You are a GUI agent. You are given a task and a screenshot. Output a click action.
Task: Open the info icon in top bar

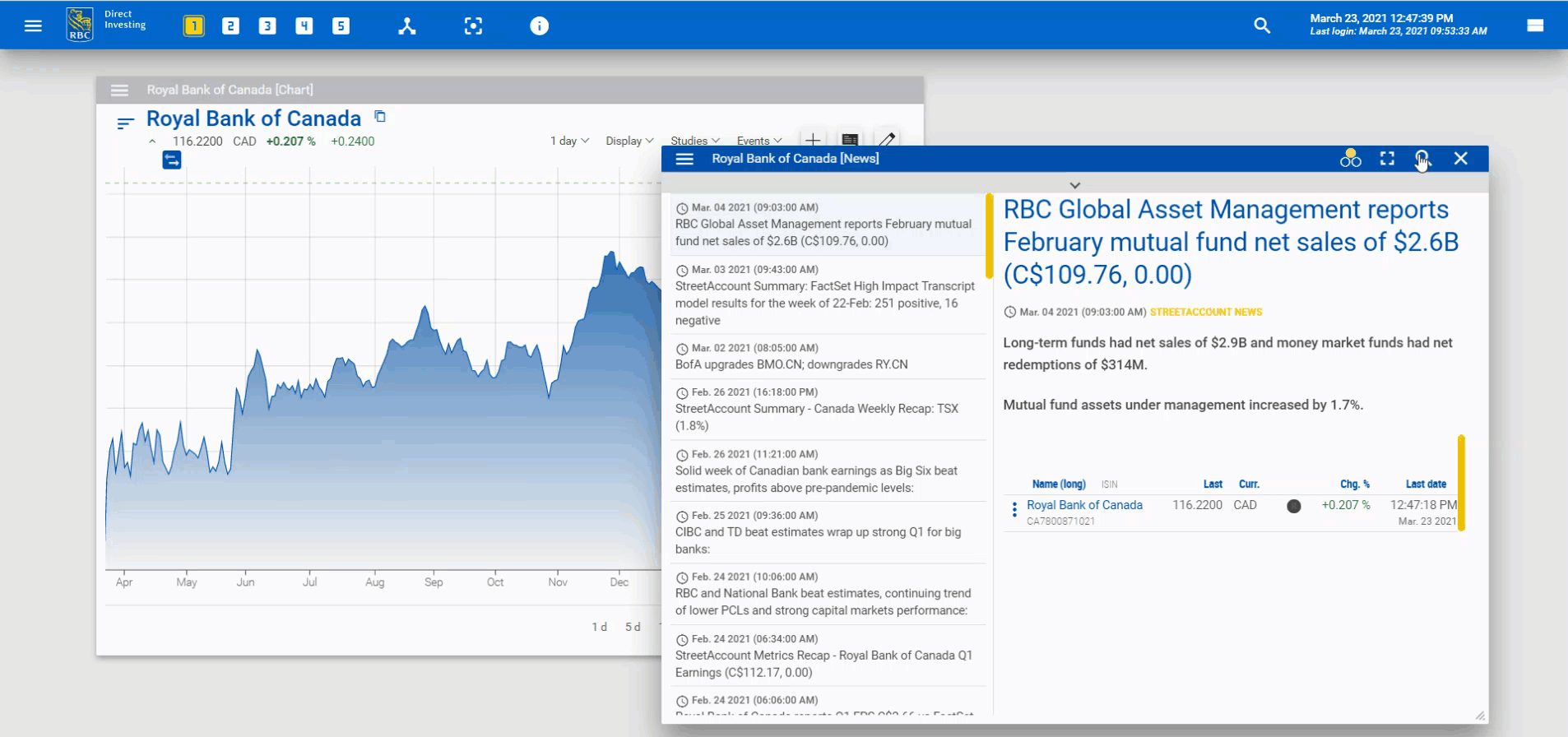click(539, 26)
